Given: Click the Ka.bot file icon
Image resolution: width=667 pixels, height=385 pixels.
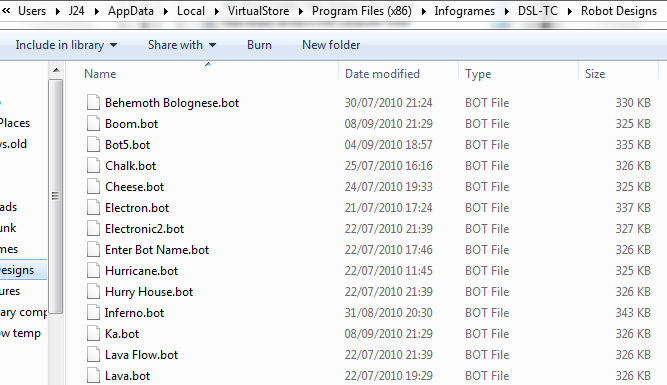Looking at the screenshot, I should click(x=93, y=334).
